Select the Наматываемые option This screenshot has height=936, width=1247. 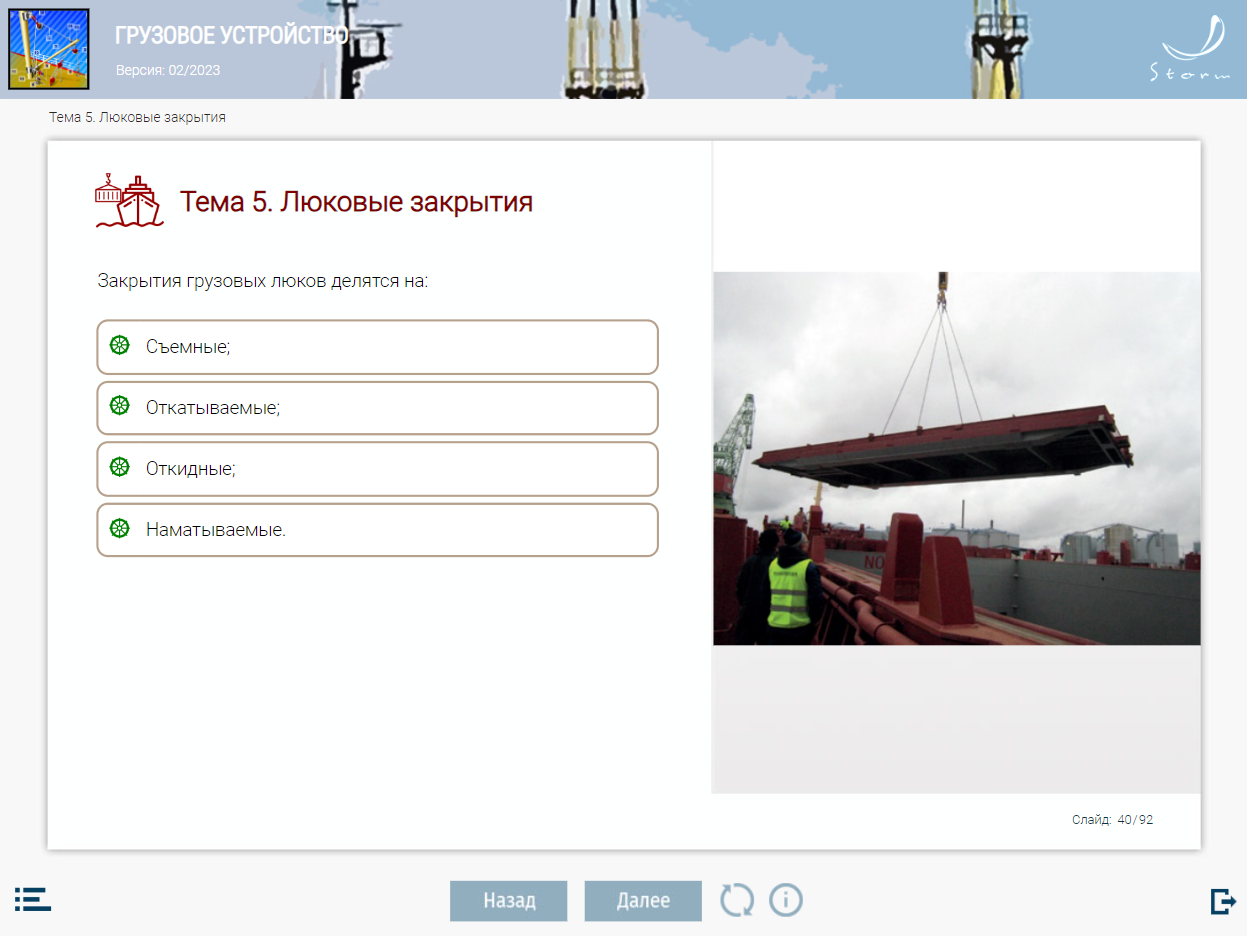(x=377, y=529)
